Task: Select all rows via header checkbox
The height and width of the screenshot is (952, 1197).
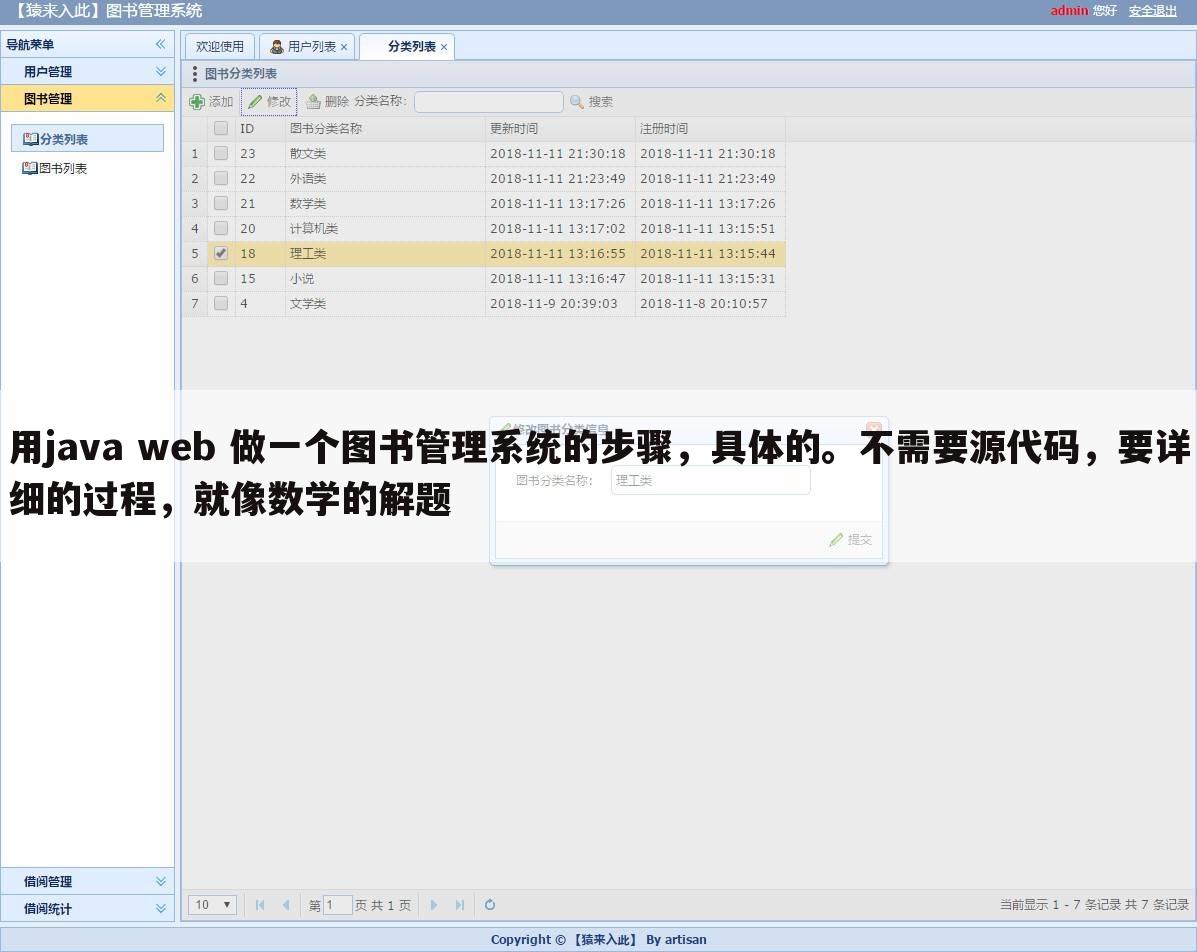Action: (220, 128)
